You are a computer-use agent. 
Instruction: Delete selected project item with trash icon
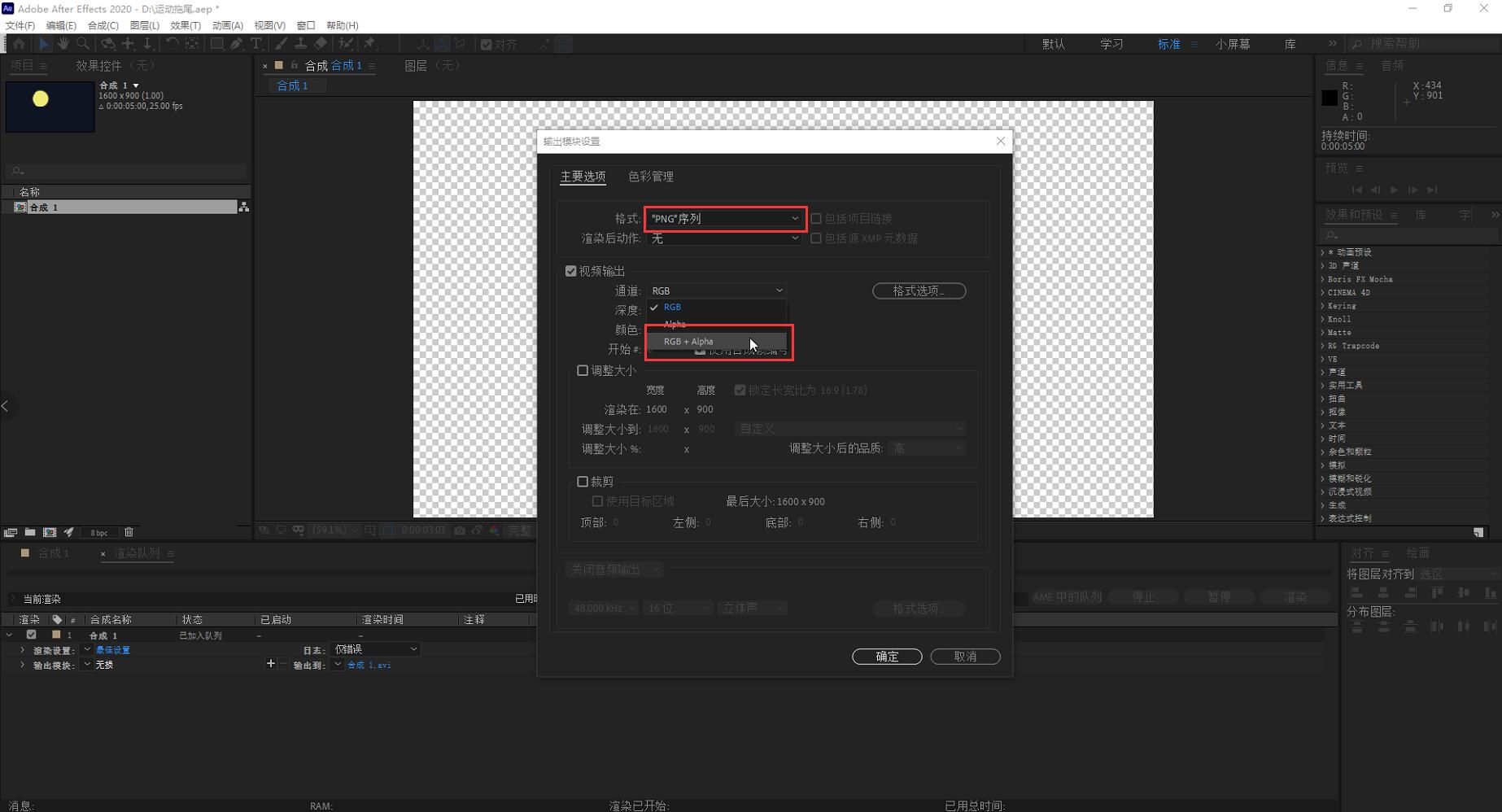[129, 532]
